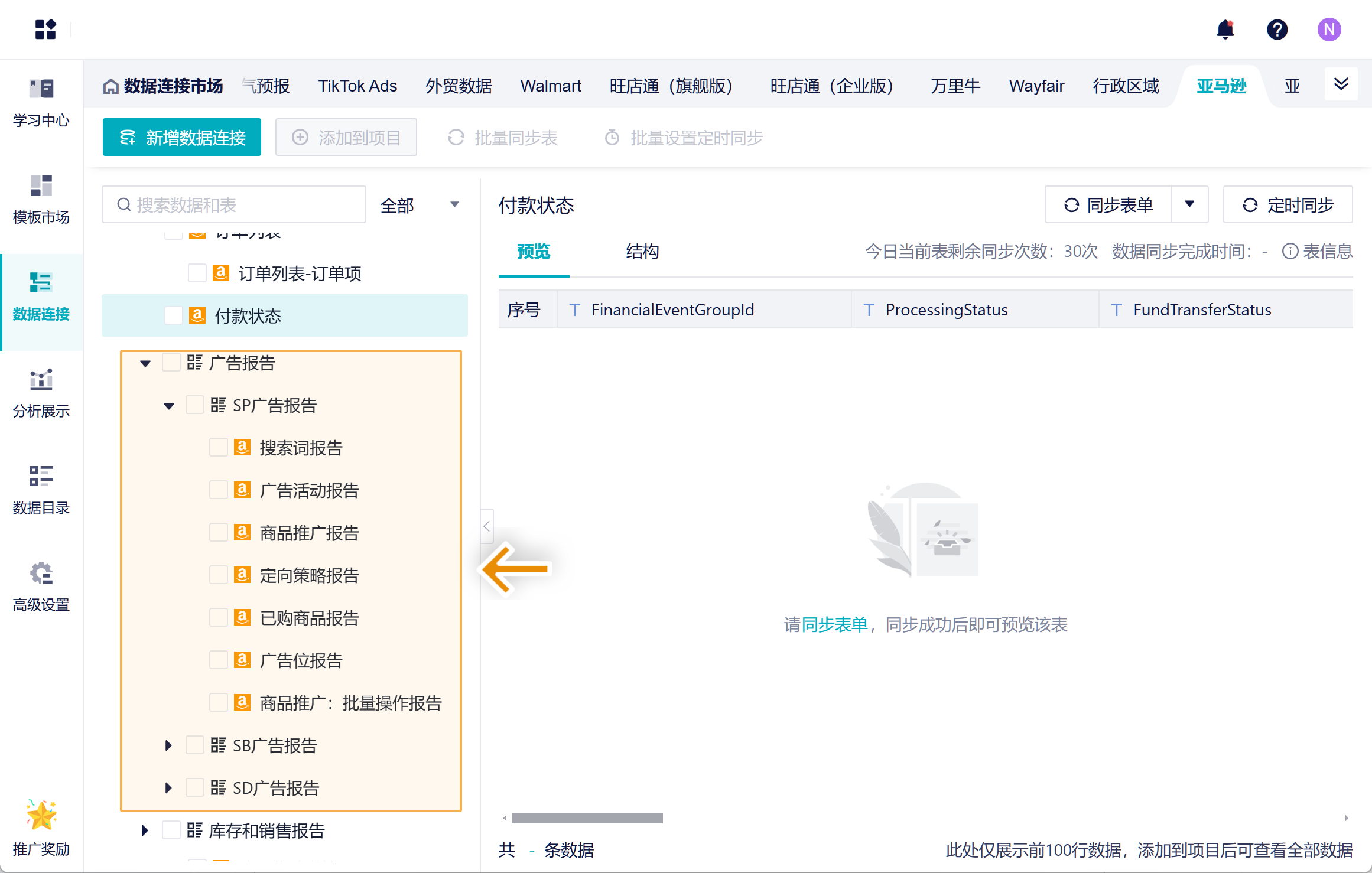The width and height of the screenshot is (1372, 873).
Task: Open 推广奖励 star icon
Action: (41, 815)
